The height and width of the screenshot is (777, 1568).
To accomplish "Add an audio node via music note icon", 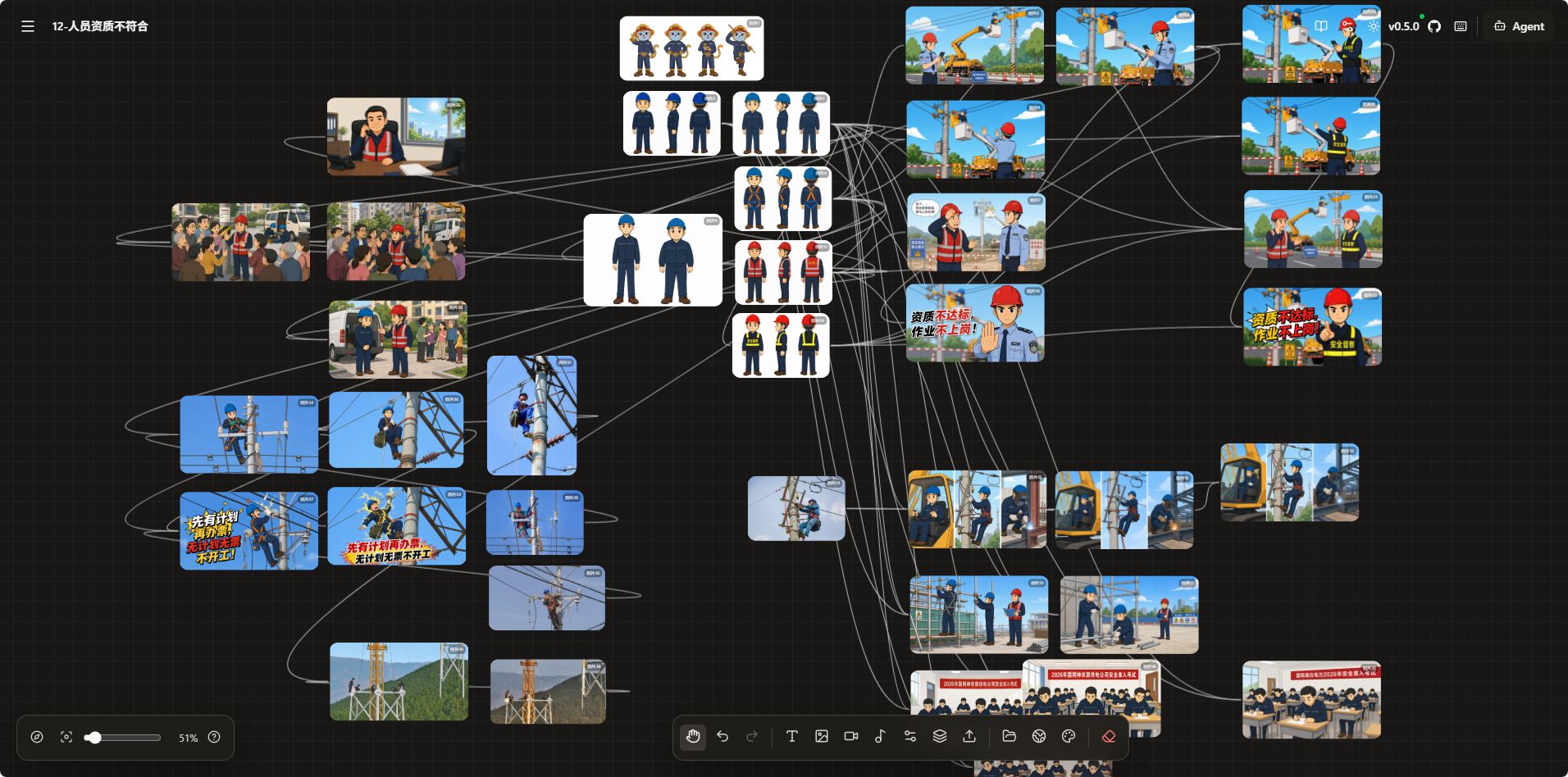I will [x=880, y=736].
